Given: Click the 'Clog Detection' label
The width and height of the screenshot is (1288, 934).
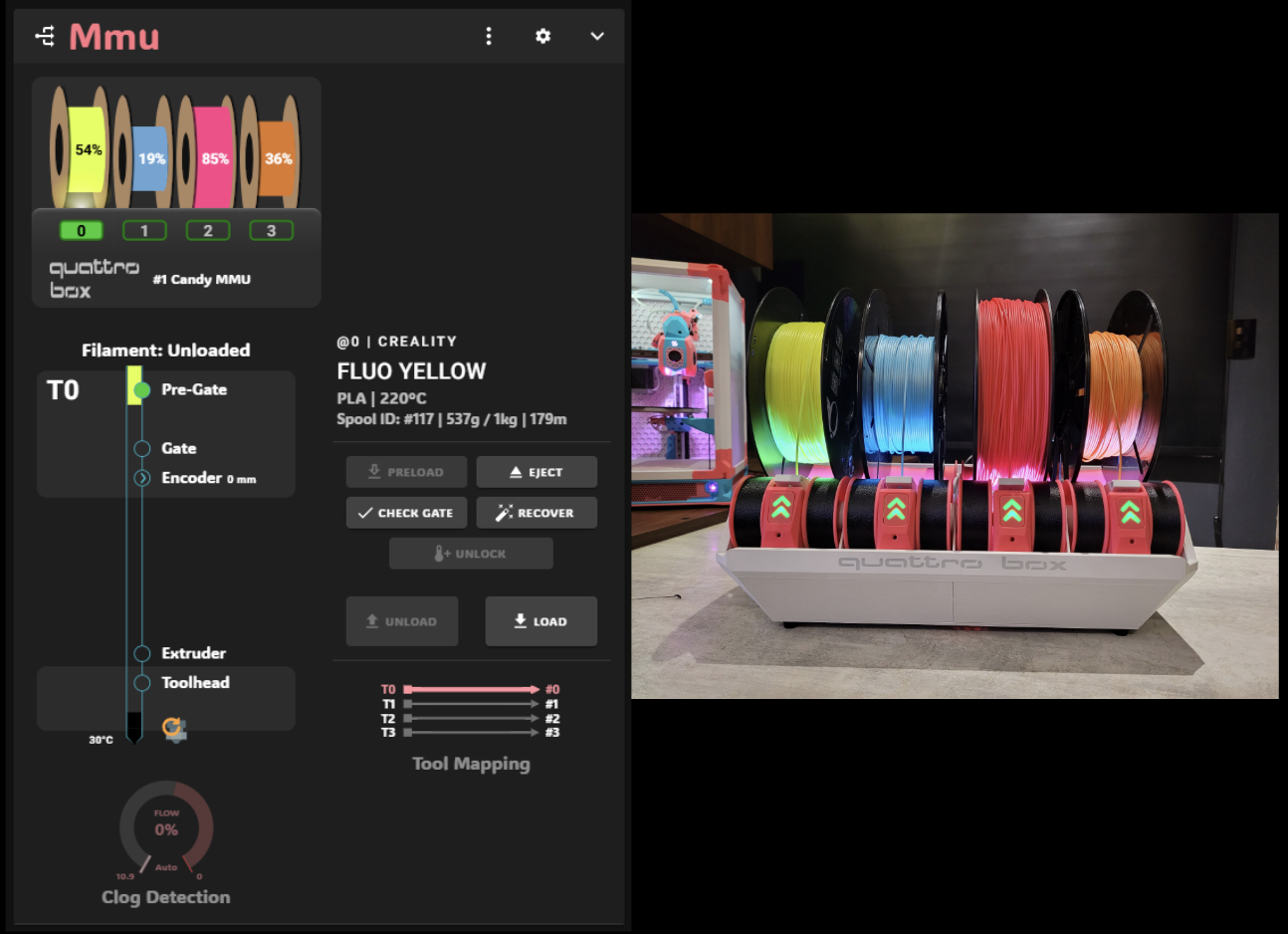Looking at the screenshot, I should [x=166, y=897].
